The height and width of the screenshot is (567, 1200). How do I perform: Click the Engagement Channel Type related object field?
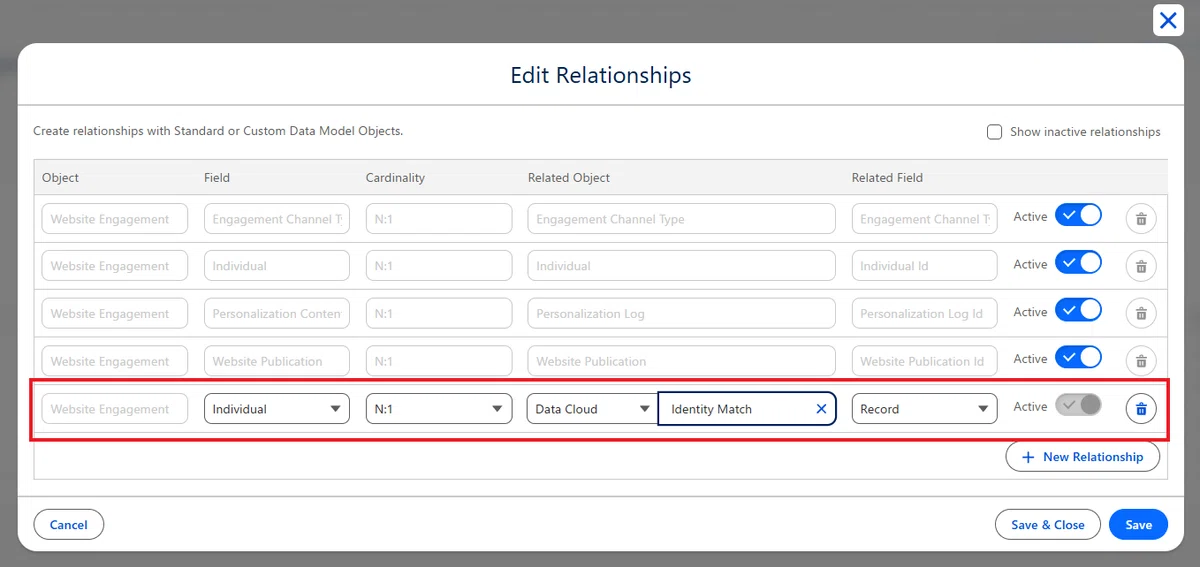(682, 219)
